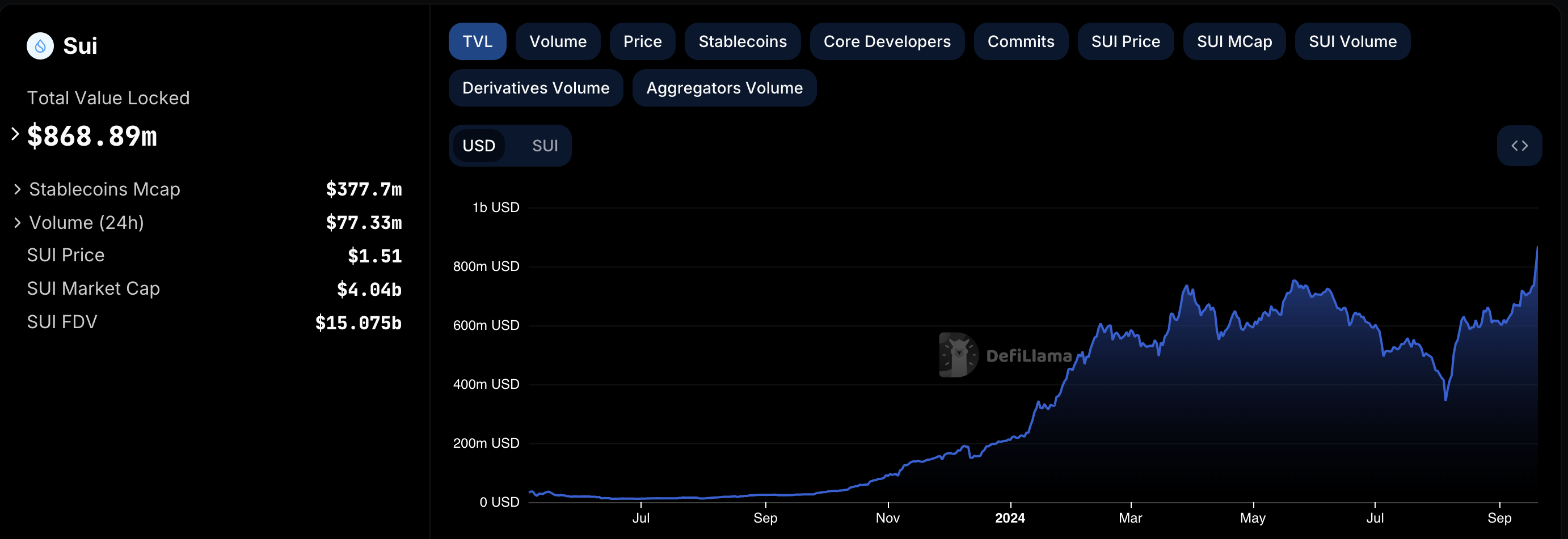Viewport: 1568px width, 539px height.
Task: Select USD denomination
Action: (x=478, y=146)
